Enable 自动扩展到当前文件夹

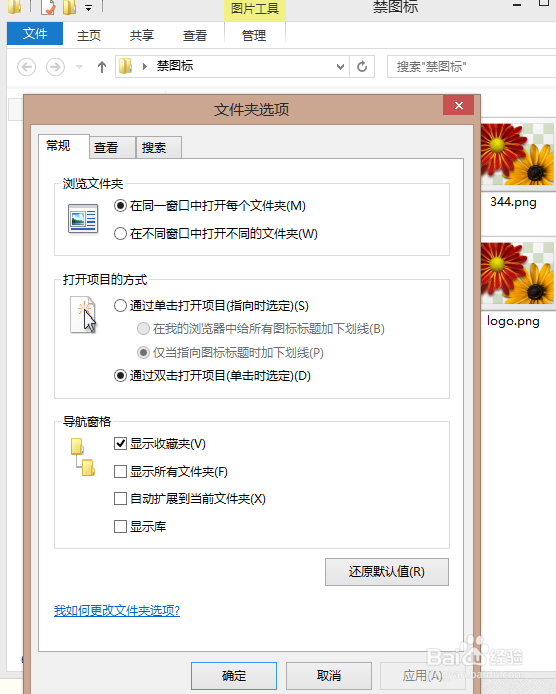coord(120,499)
